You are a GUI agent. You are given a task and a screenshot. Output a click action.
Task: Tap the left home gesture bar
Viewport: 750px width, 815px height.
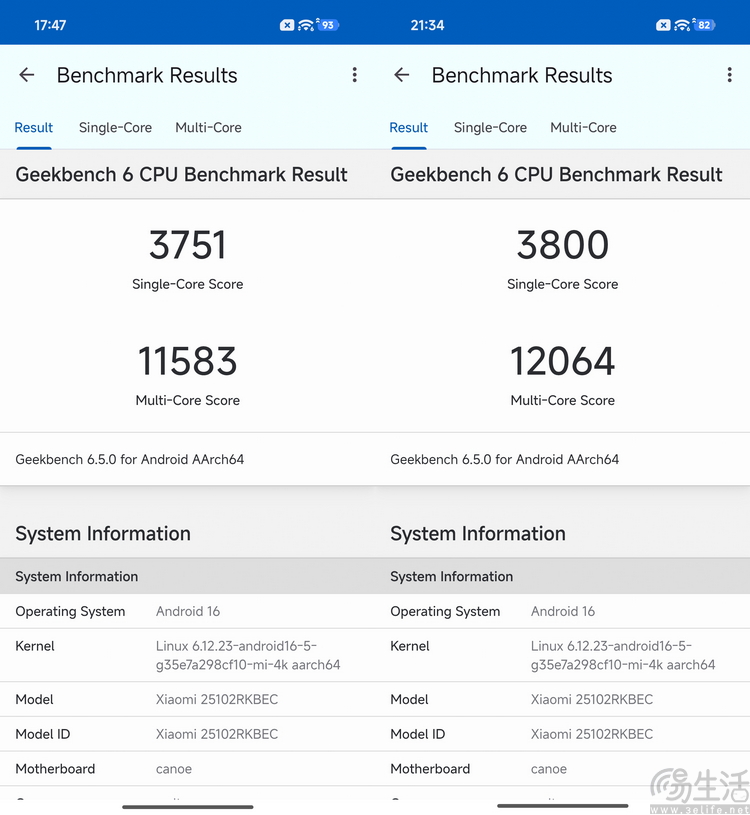coord(188,806)
